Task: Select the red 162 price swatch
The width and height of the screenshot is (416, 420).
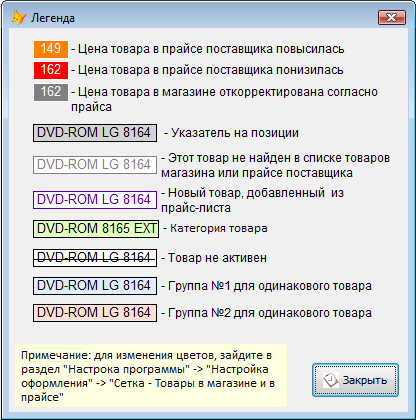Action: tap(51, 70)
